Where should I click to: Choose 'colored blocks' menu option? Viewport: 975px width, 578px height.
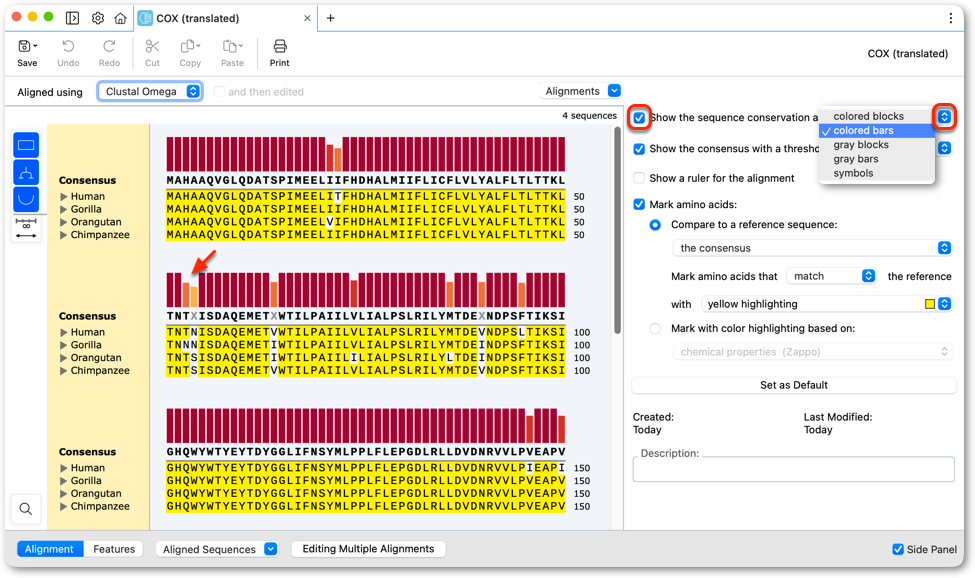point(876,116)
